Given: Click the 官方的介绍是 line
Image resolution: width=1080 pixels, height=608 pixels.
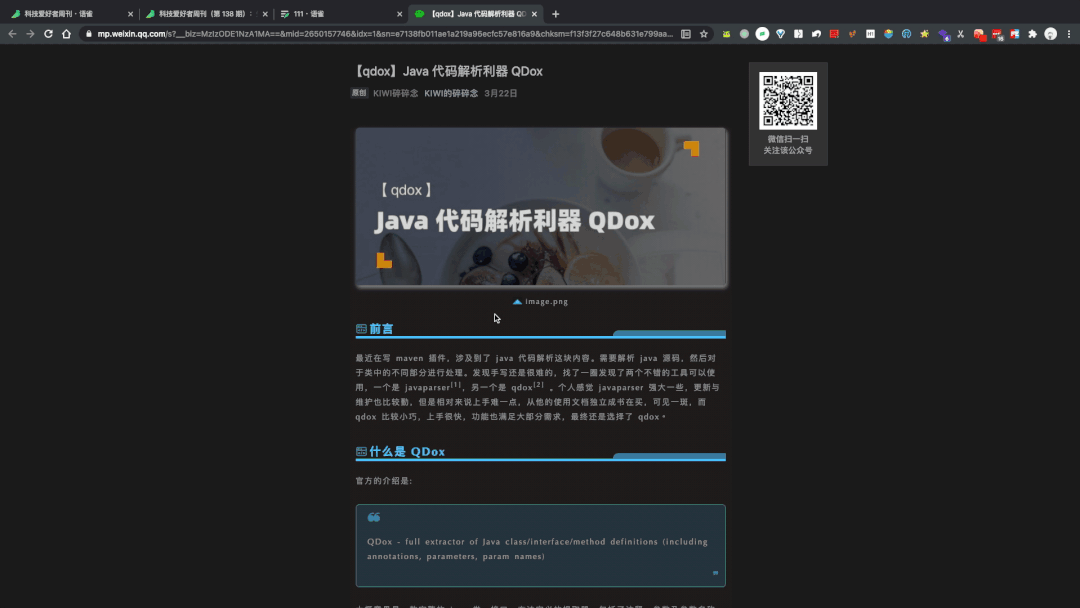Looking at the screenshot, I should pos(384,481).
